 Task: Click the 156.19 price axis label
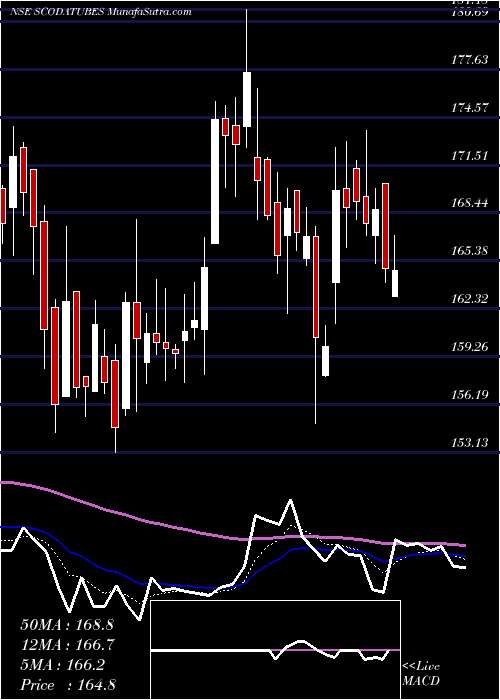[471, 395]
